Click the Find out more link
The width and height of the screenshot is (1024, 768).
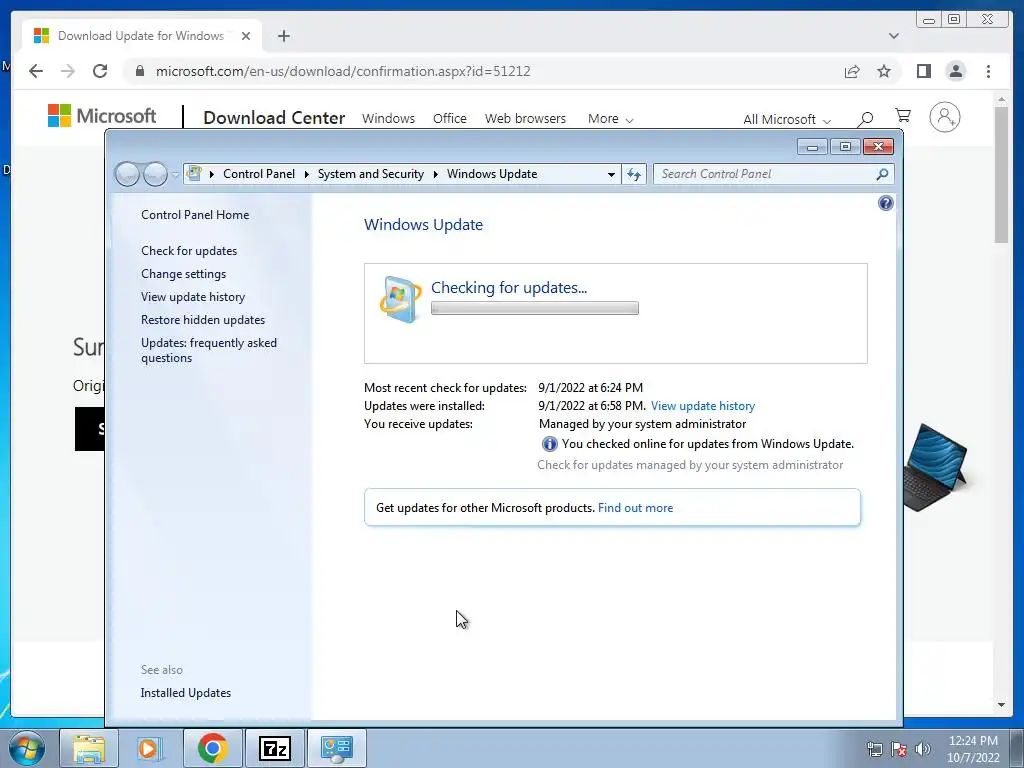(635, 507)
